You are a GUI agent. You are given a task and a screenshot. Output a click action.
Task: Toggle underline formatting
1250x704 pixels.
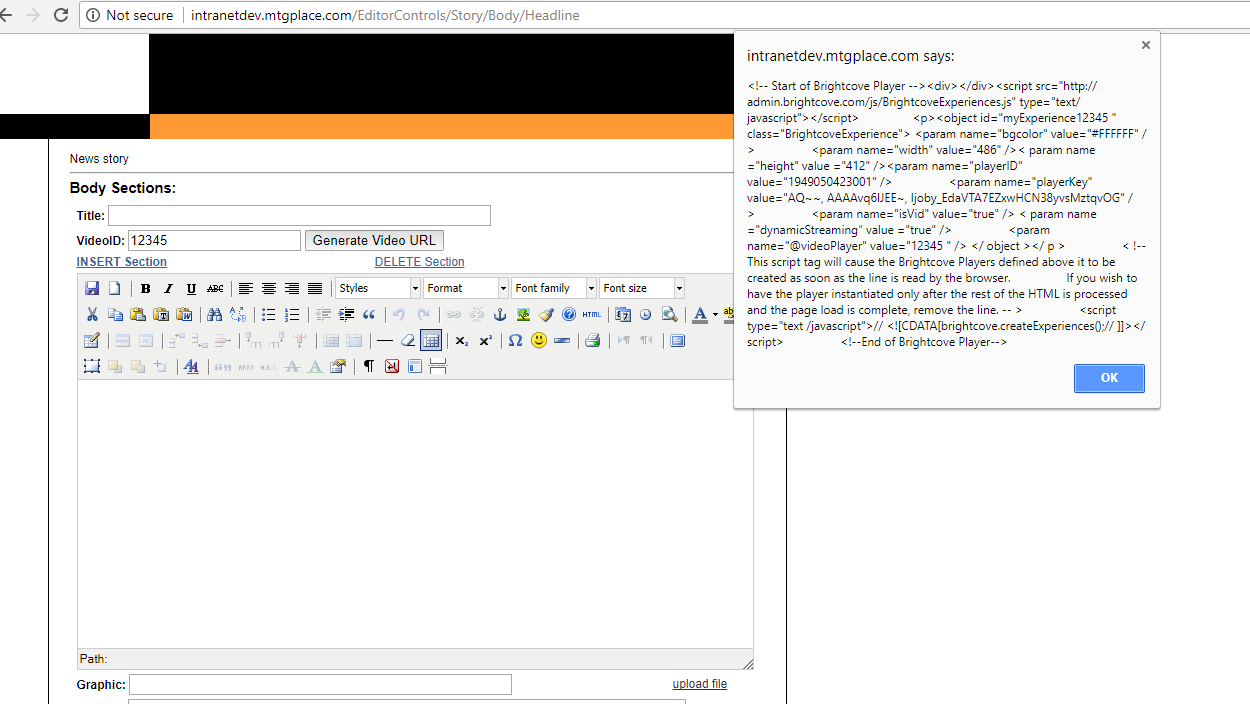pyautogui.click(x=192, y=288)
